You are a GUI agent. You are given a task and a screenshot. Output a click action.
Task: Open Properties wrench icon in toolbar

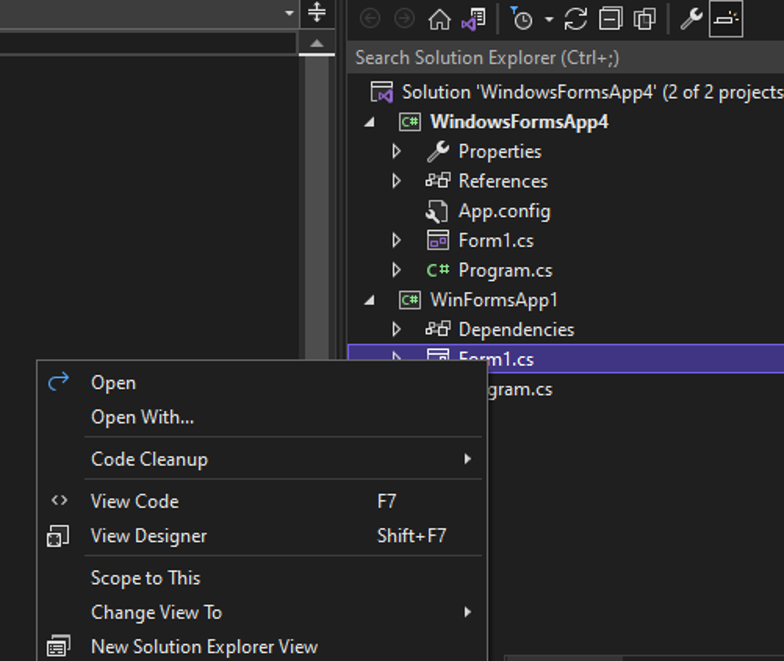tap(692, 20)
